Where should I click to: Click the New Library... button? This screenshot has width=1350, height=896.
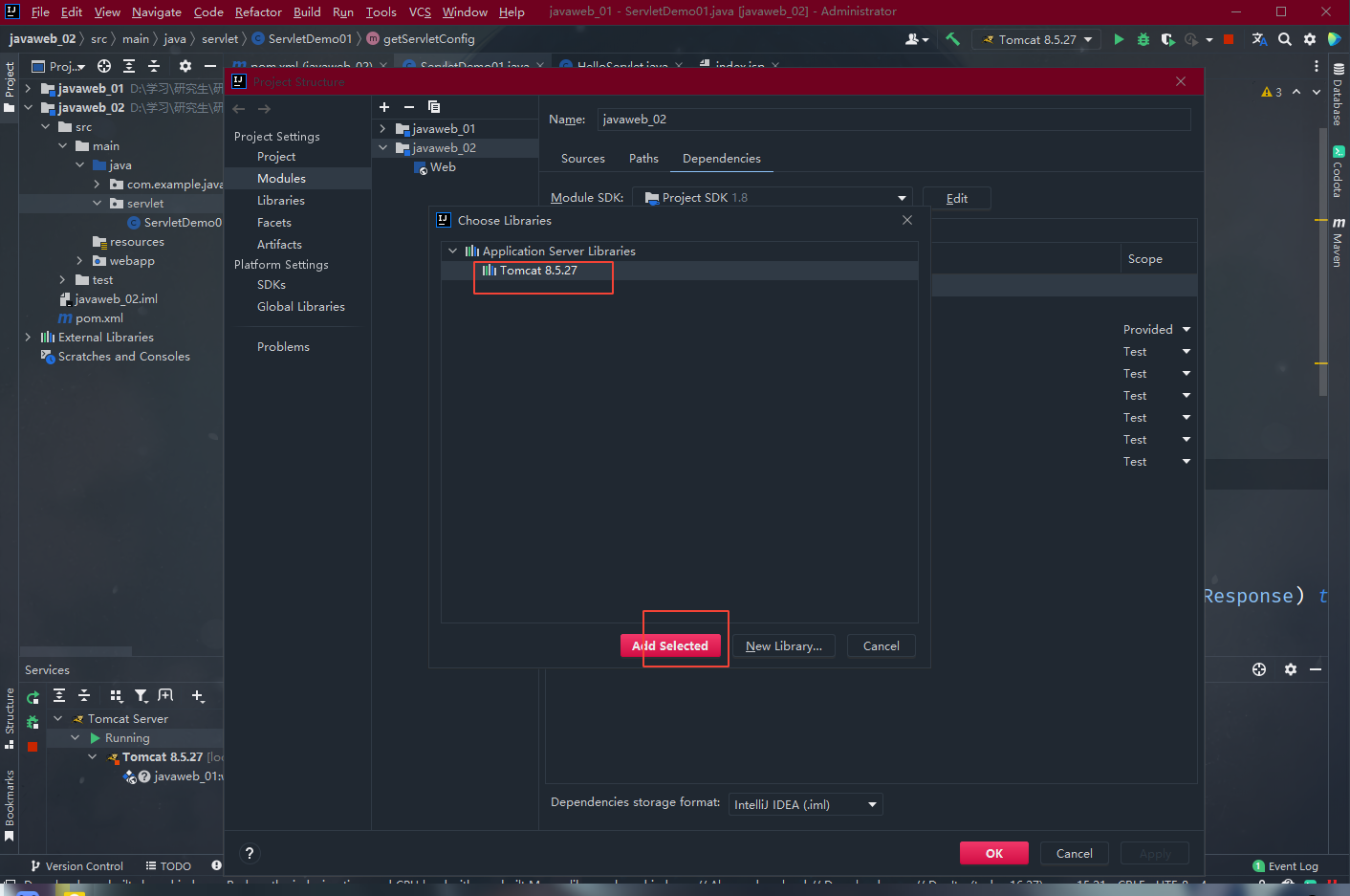784,646
